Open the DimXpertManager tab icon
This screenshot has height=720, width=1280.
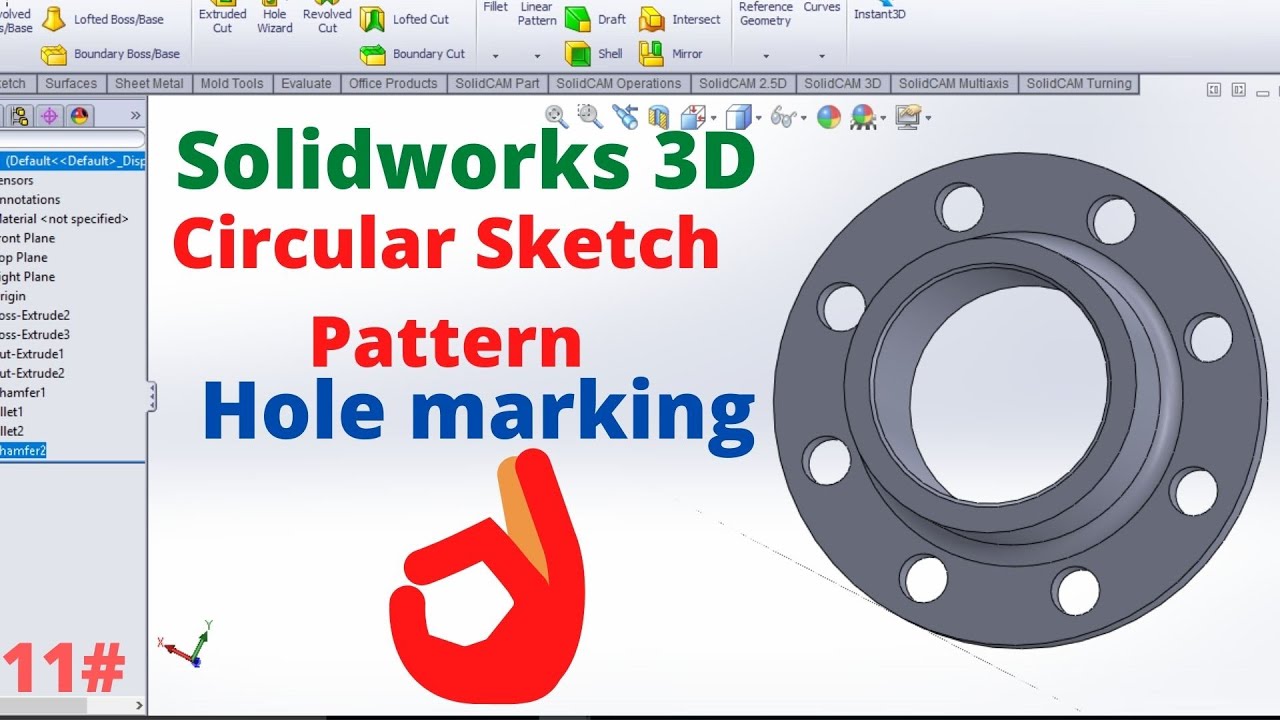pos(49,115)
